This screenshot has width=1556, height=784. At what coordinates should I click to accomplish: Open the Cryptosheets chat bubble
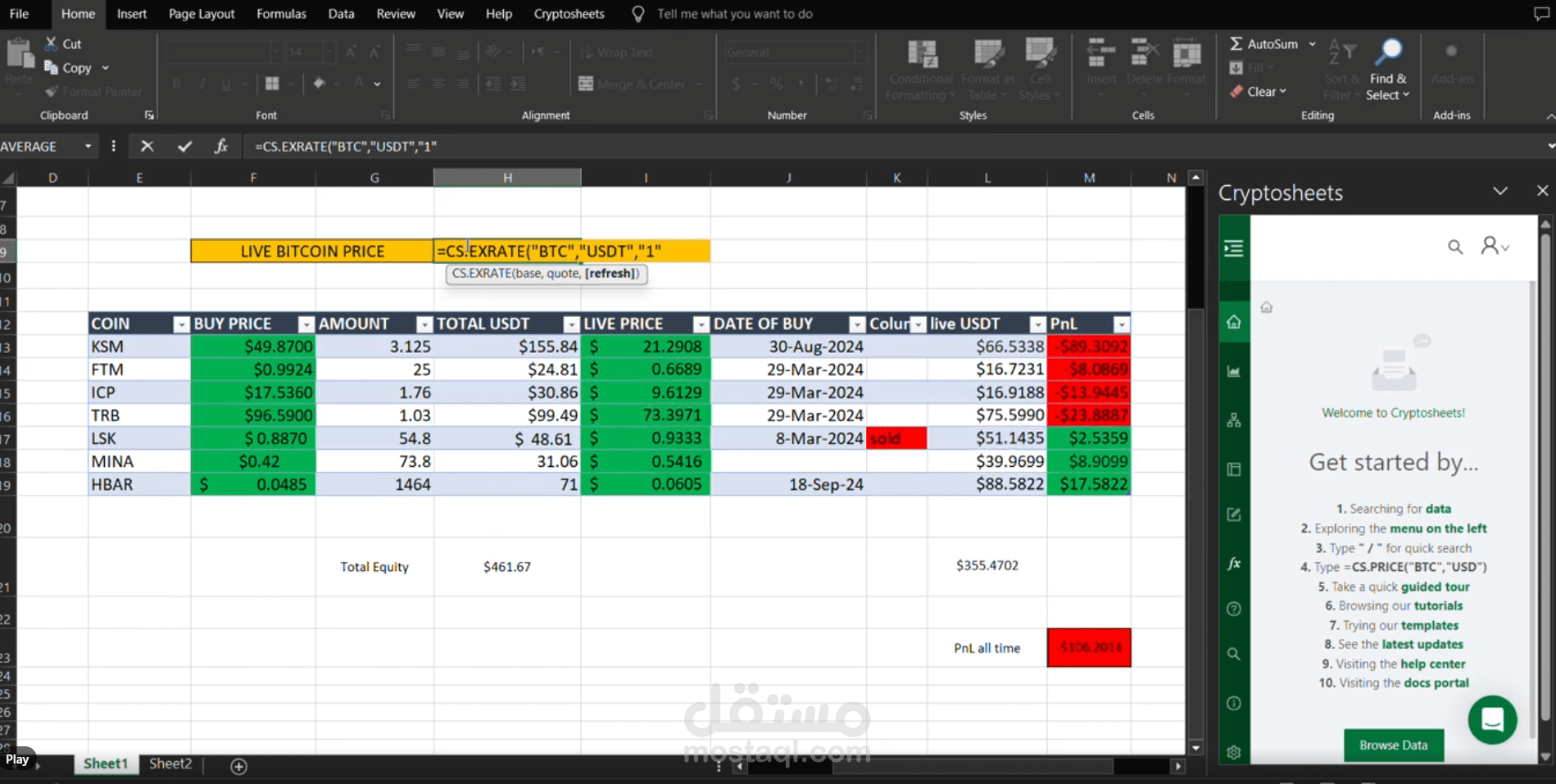pos(1492,720)
